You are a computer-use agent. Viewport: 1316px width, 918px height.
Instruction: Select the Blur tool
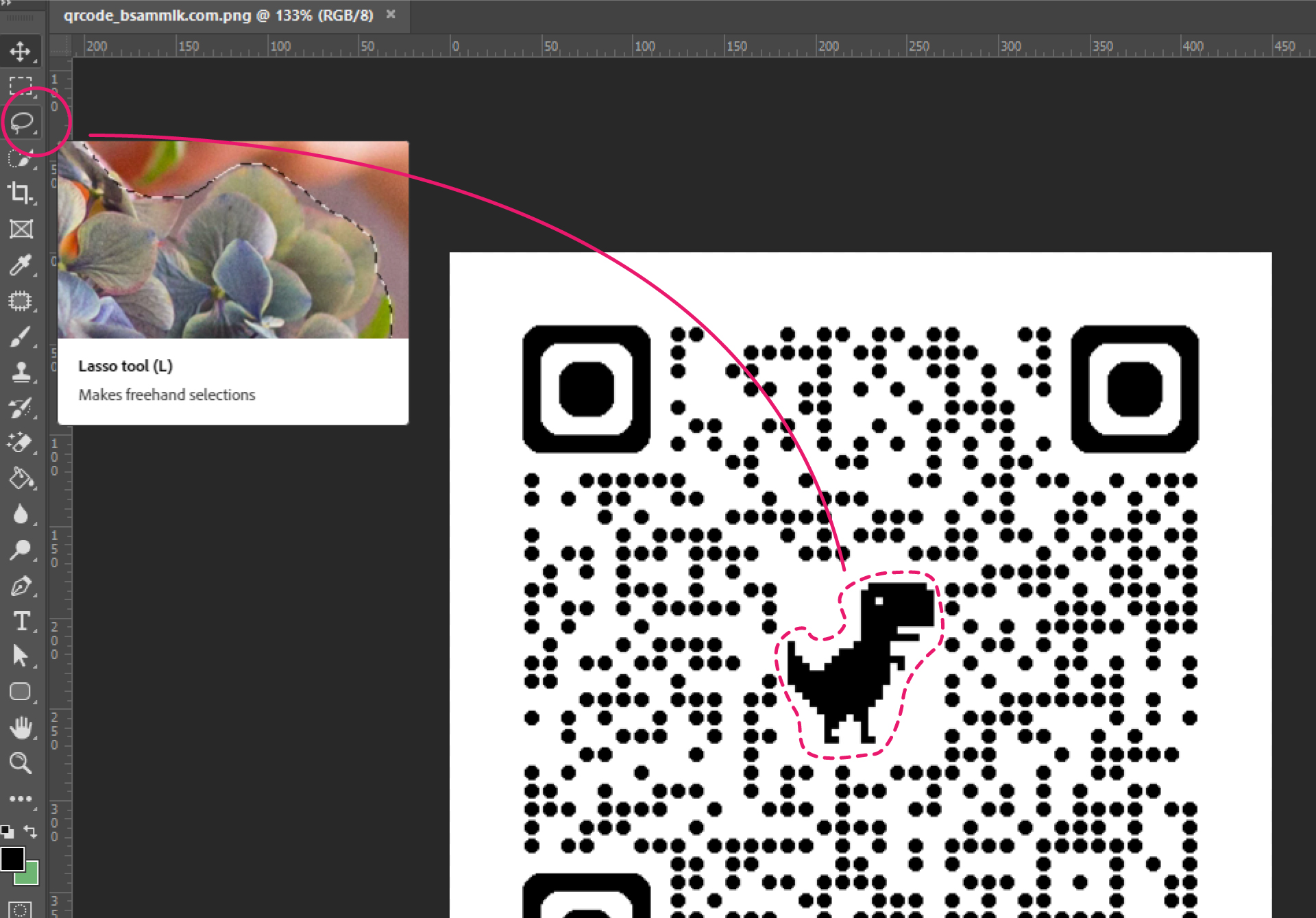pos(21,514)
